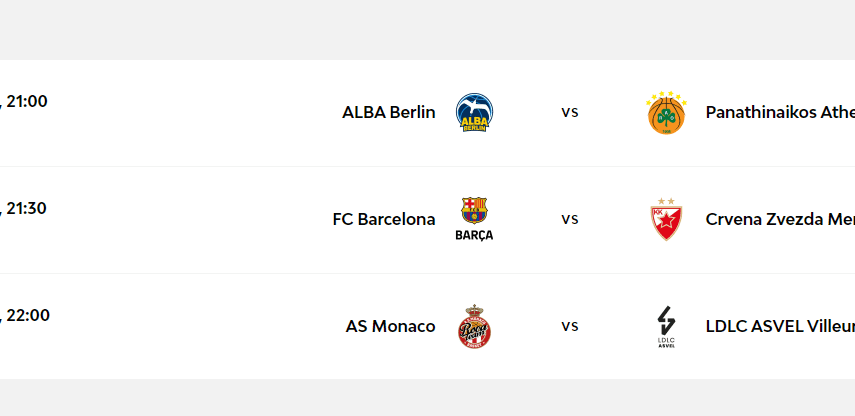Go to the AS Monaco team name
This screenshot has height=416, width=855.
point(391,326)
